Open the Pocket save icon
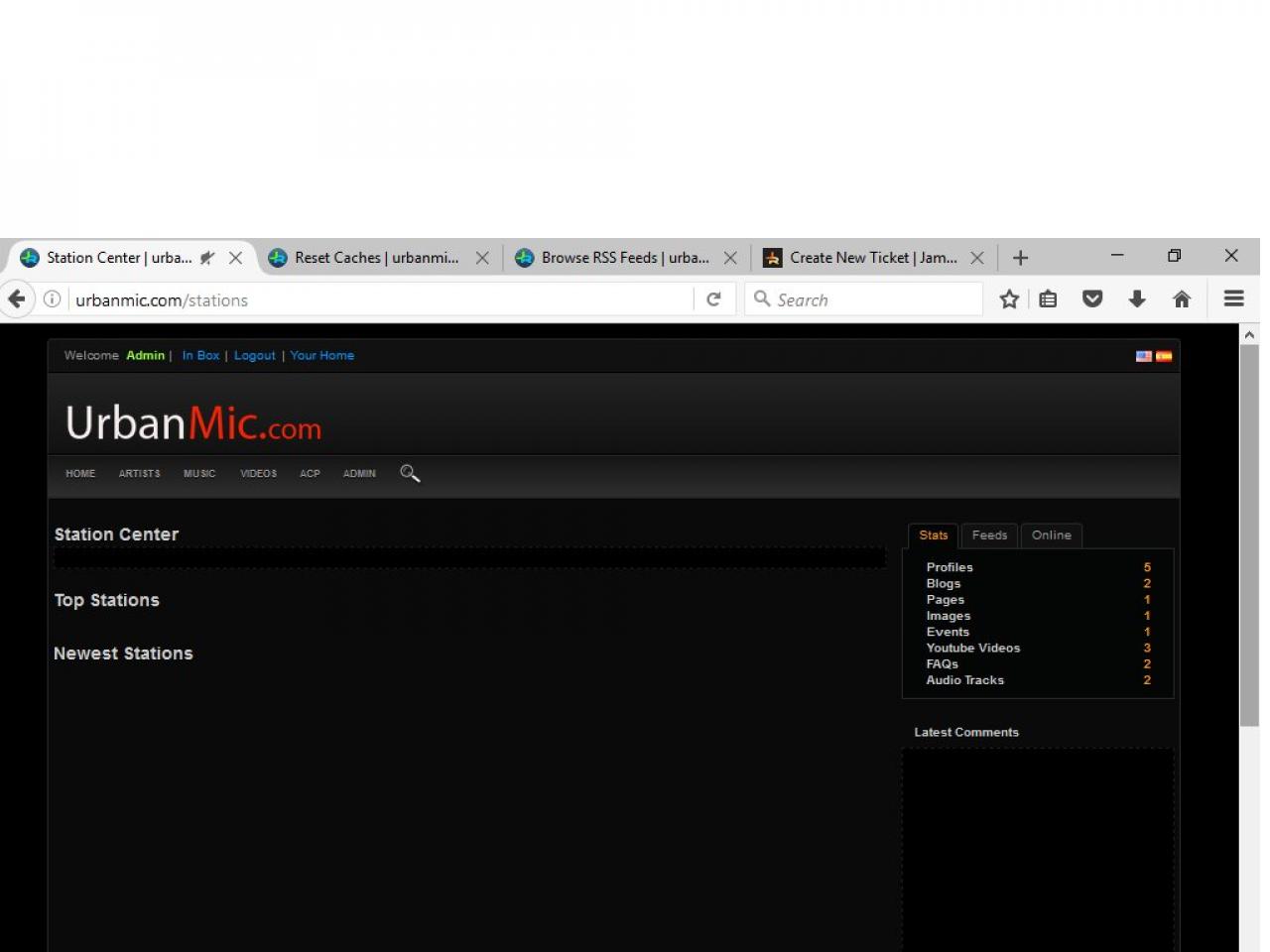This screenshot has height=952, width=1270. (1092, 299)
